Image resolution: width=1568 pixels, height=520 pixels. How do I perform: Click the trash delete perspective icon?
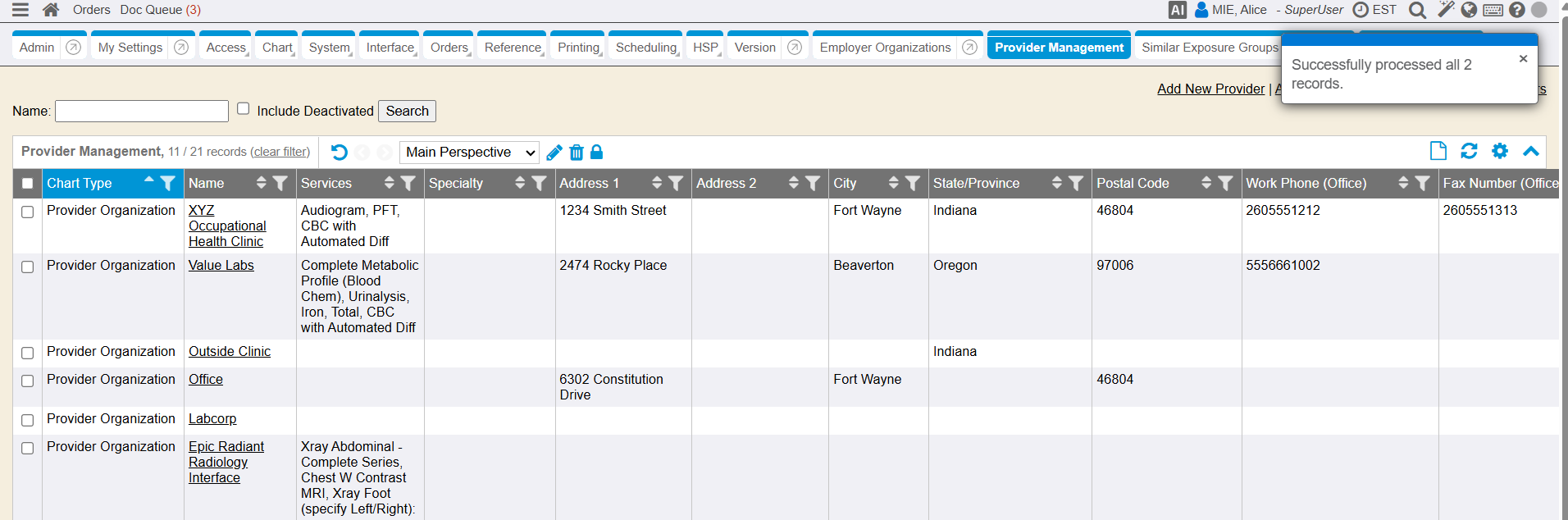[577, 153]
